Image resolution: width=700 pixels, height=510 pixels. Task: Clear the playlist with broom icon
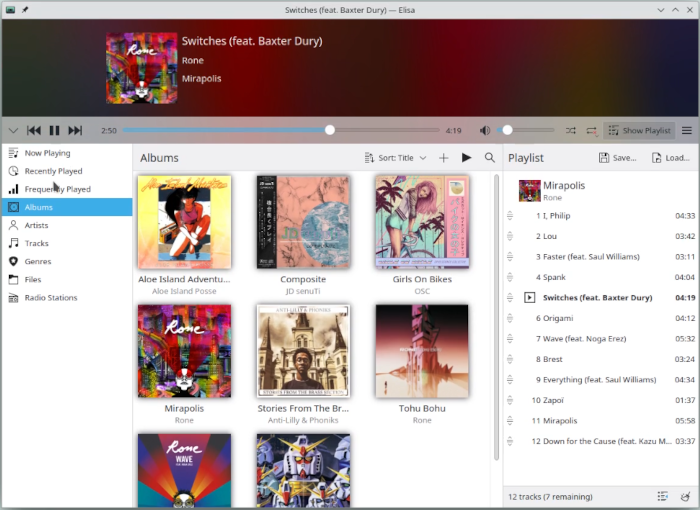tap(685, 497)
